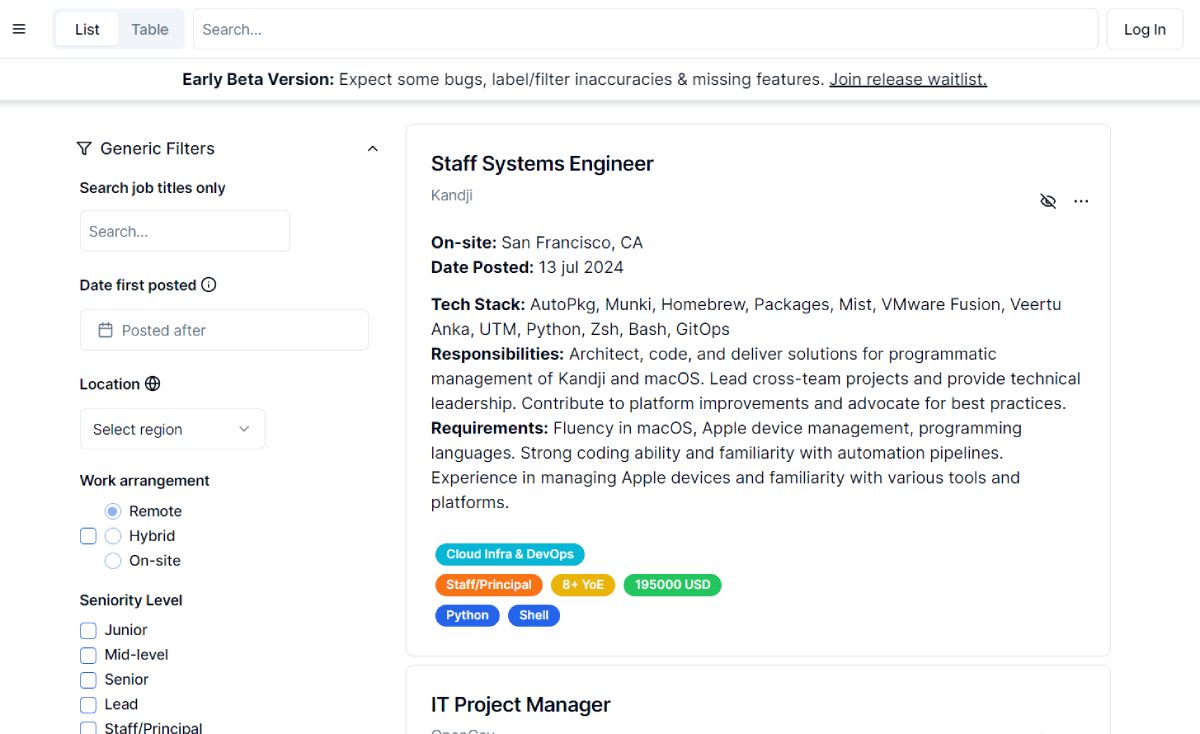1200x734 pixels.
Task: Open the IT Project Manager job title
Action: point(521,705)
